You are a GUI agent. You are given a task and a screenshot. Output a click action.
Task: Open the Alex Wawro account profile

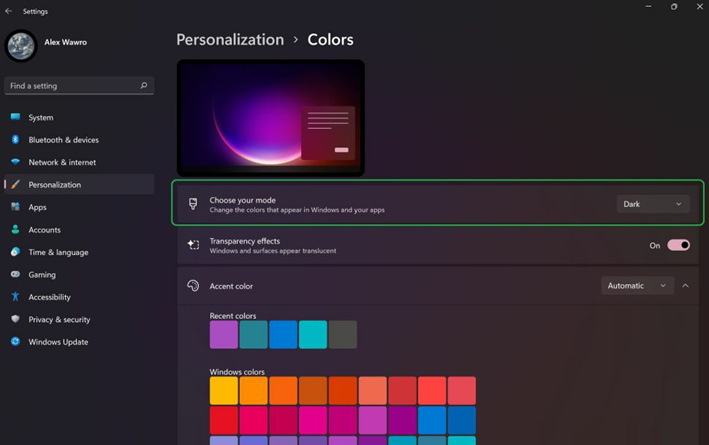[64, 42]
